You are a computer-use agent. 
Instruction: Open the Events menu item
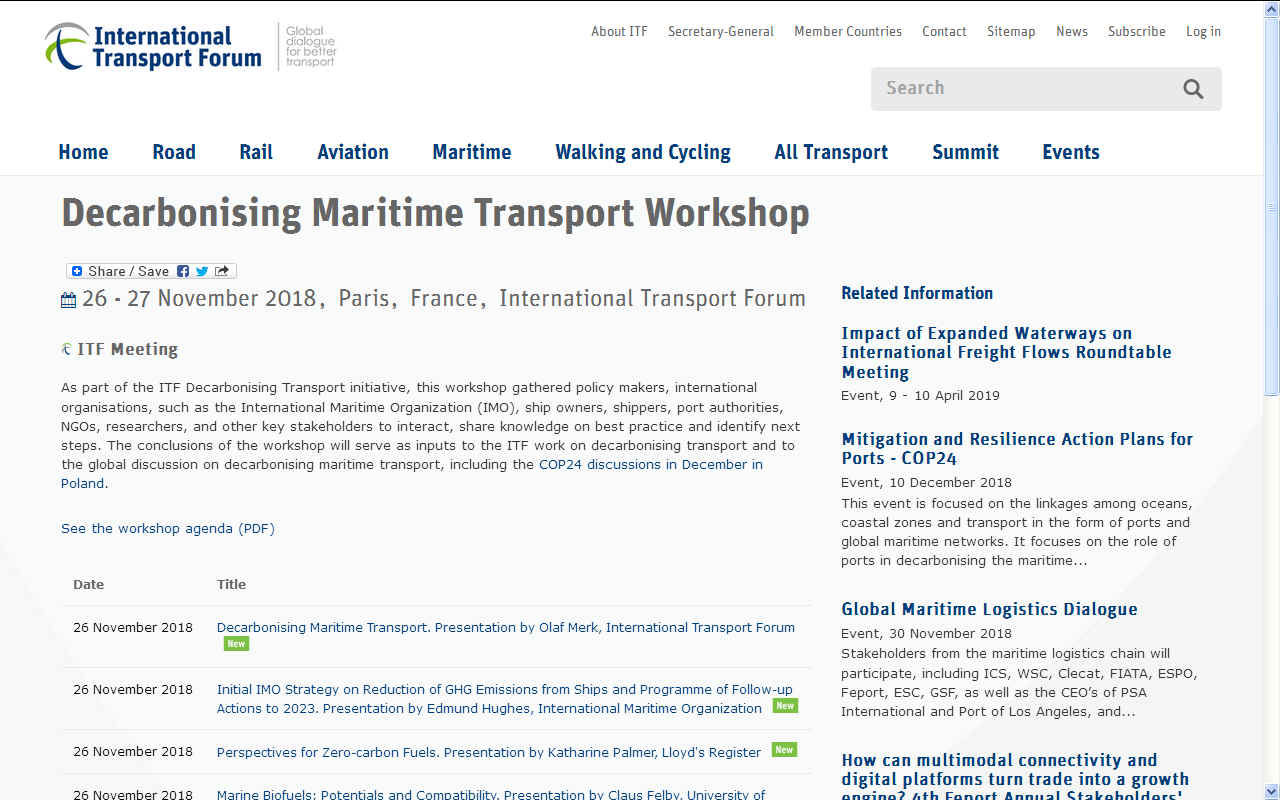[1071, 152]
